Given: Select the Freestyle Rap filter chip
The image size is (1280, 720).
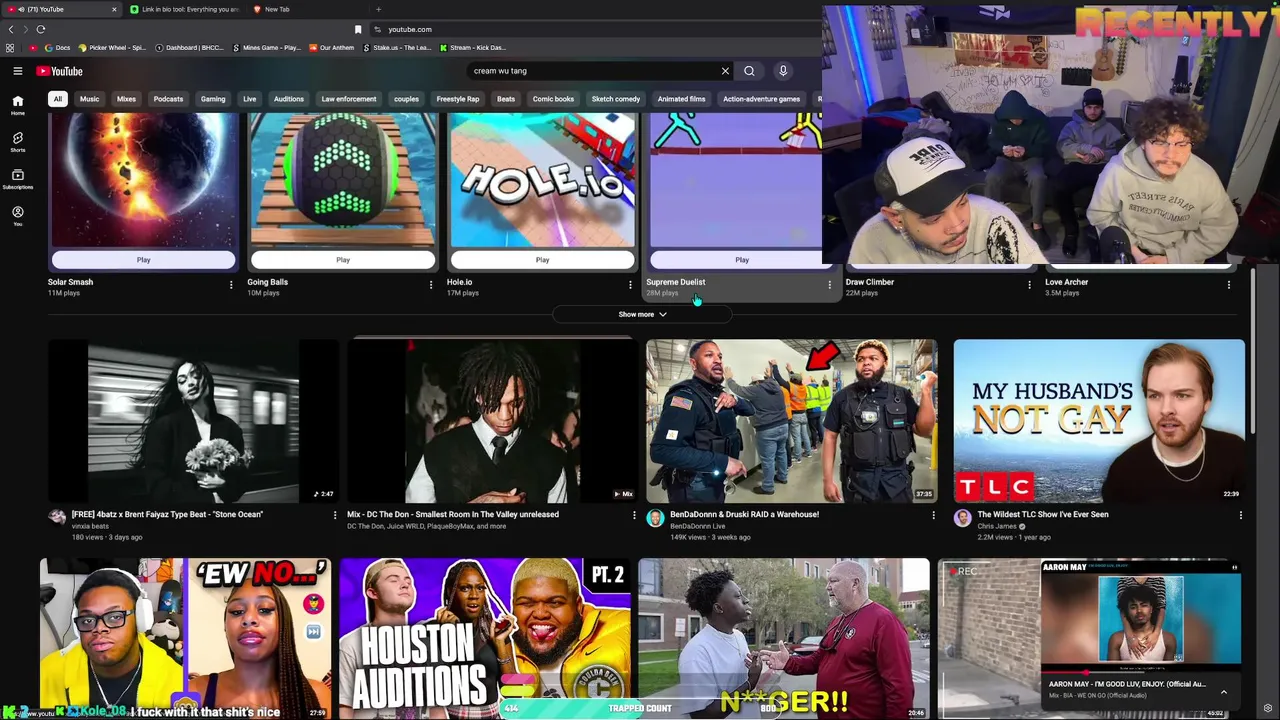Looking at the screenshot, I should tap(458, 99).
